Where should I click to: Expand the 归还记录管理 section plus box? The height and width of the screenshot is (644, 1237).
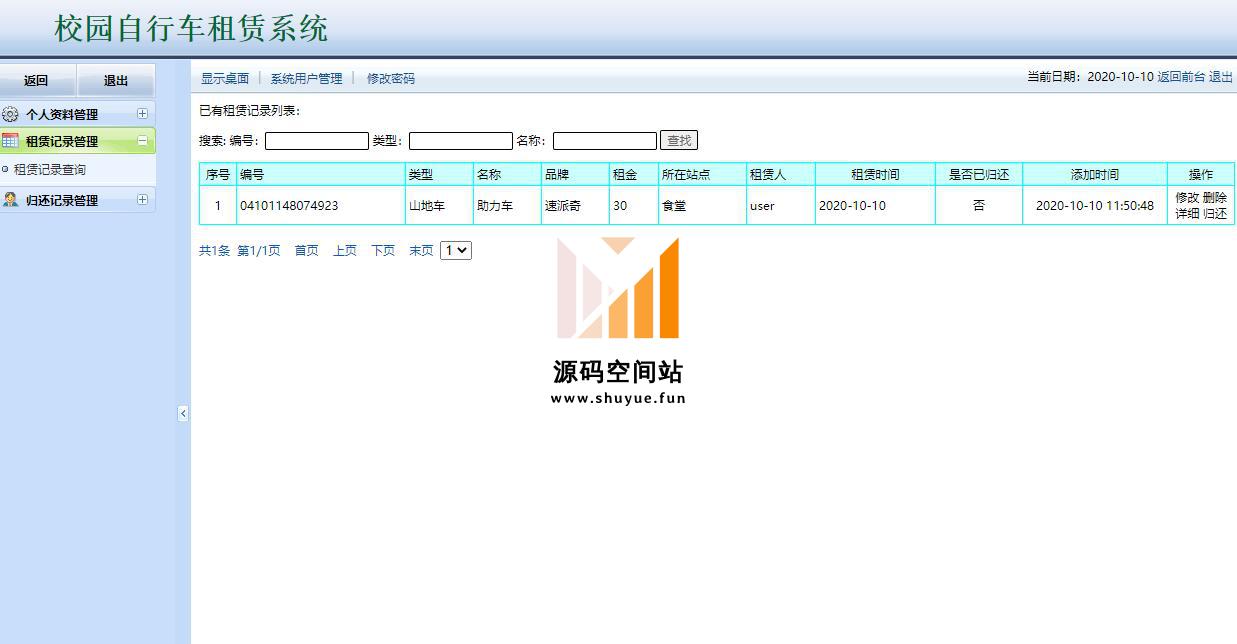pyautogui.click(x=142, y=200)
